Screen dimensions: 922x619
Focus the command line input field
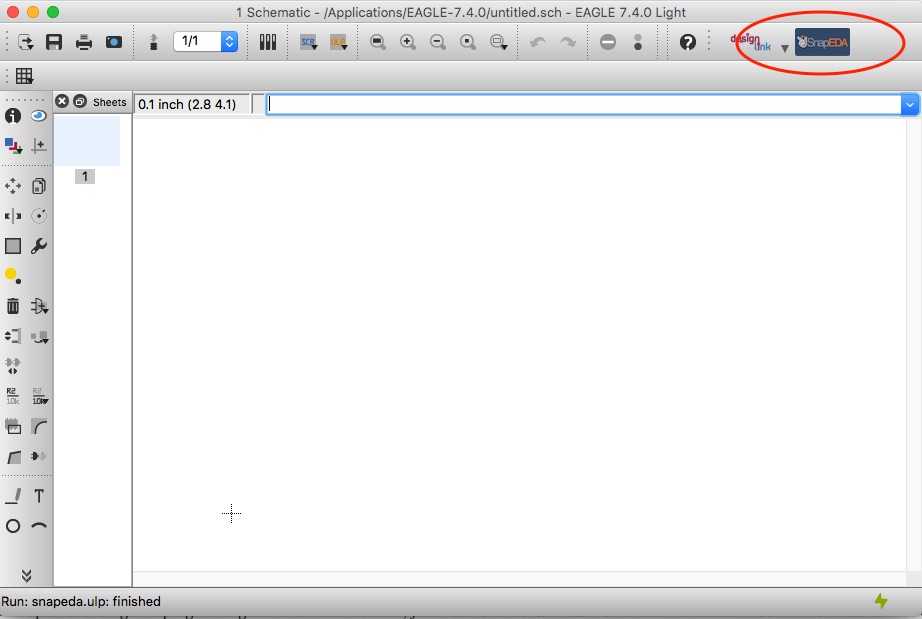(x=584, y=105)
